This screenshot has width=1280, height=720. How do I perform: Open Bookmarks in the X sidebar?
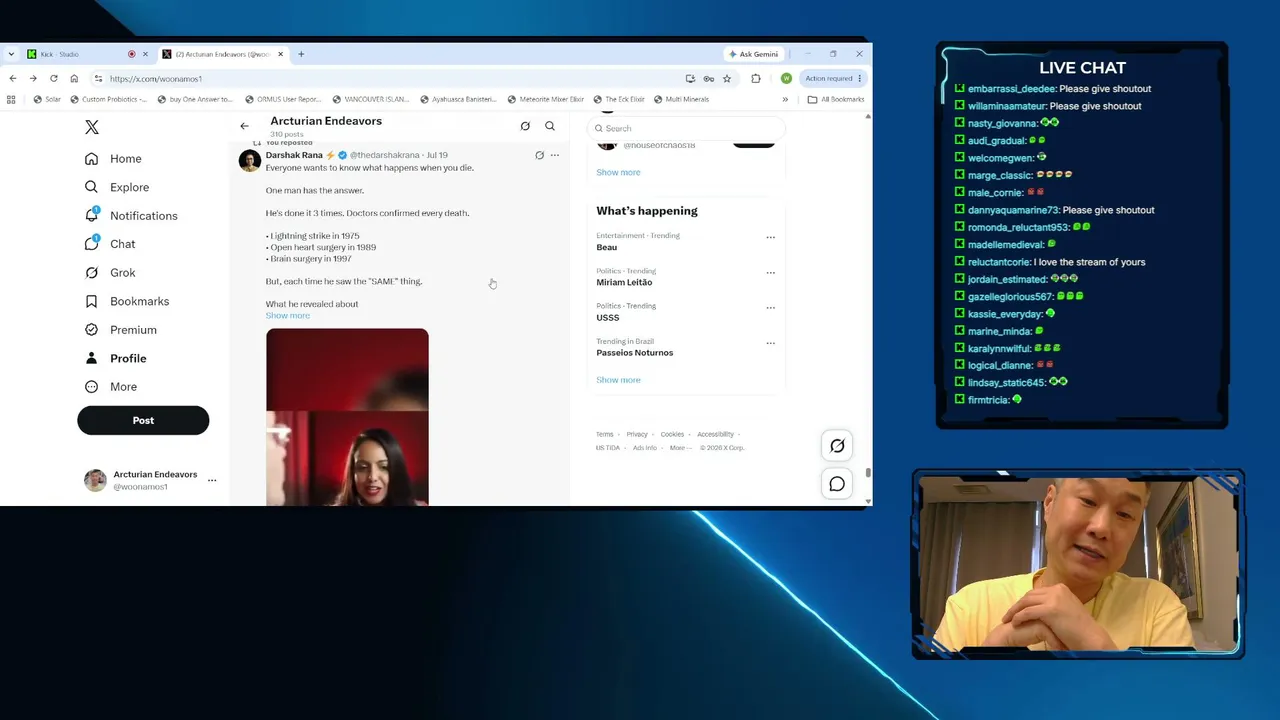(x=127, y=301)
